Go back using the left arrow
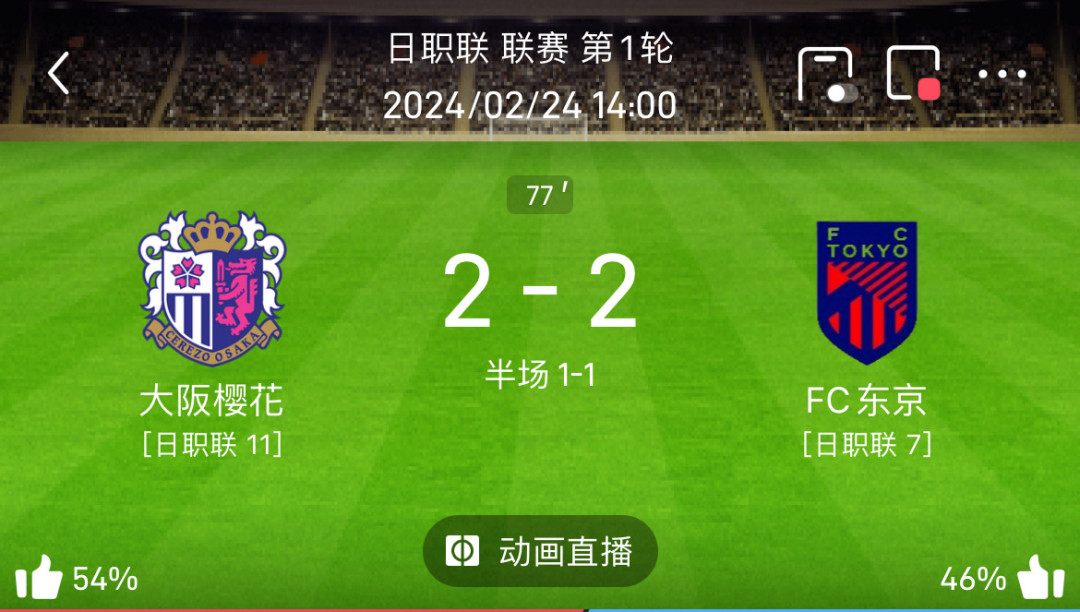Image resolution: width=1080 pixels, height=612 pixels. coord(59,73)
